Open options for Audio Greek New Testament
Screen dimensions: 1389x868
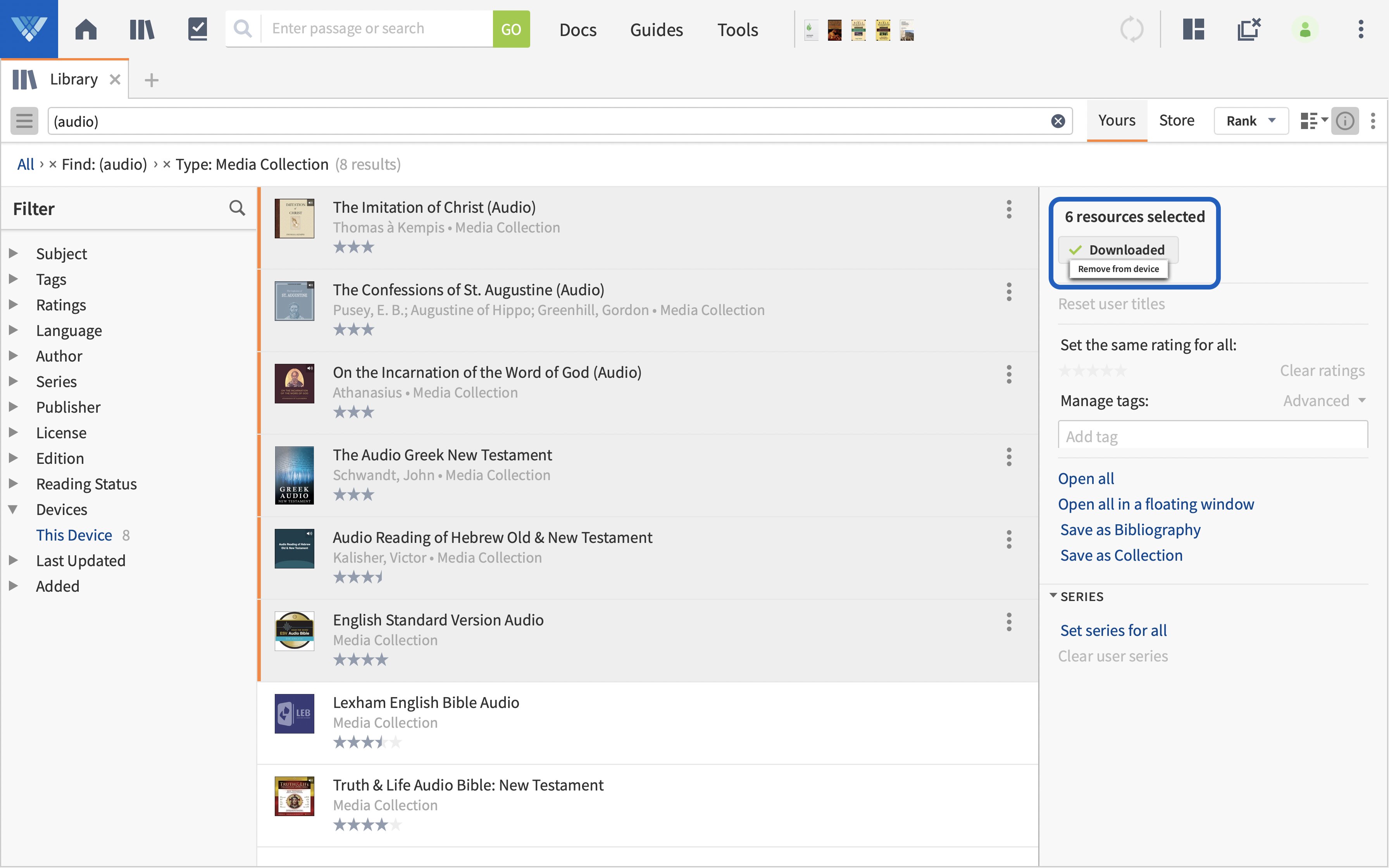[x=1008, y=457]
